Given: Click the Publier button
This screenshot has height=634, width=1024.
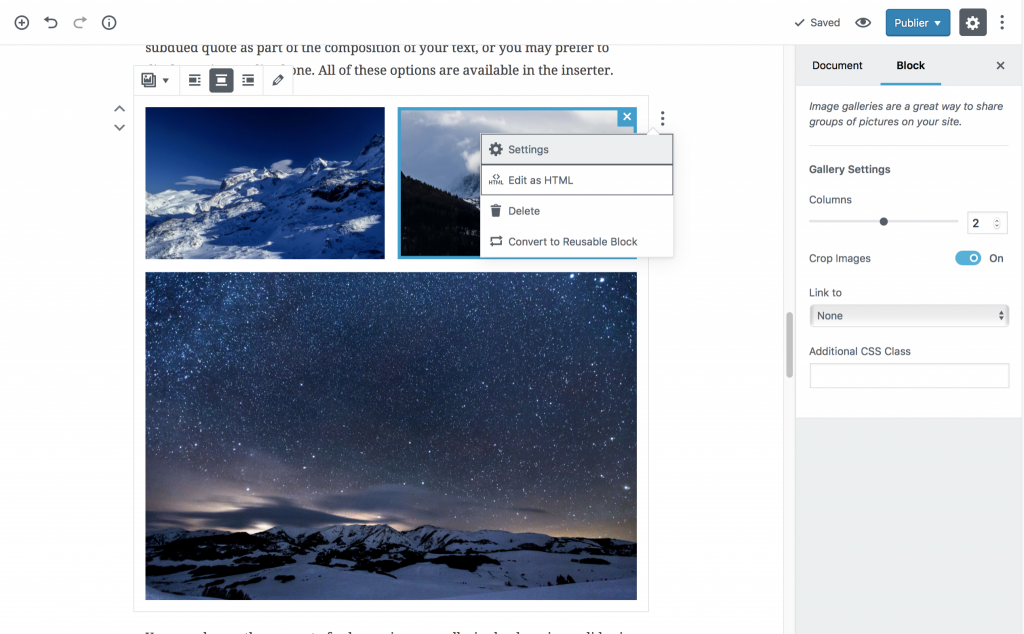Looking at the screenshot, I should [x=918, y=23].
